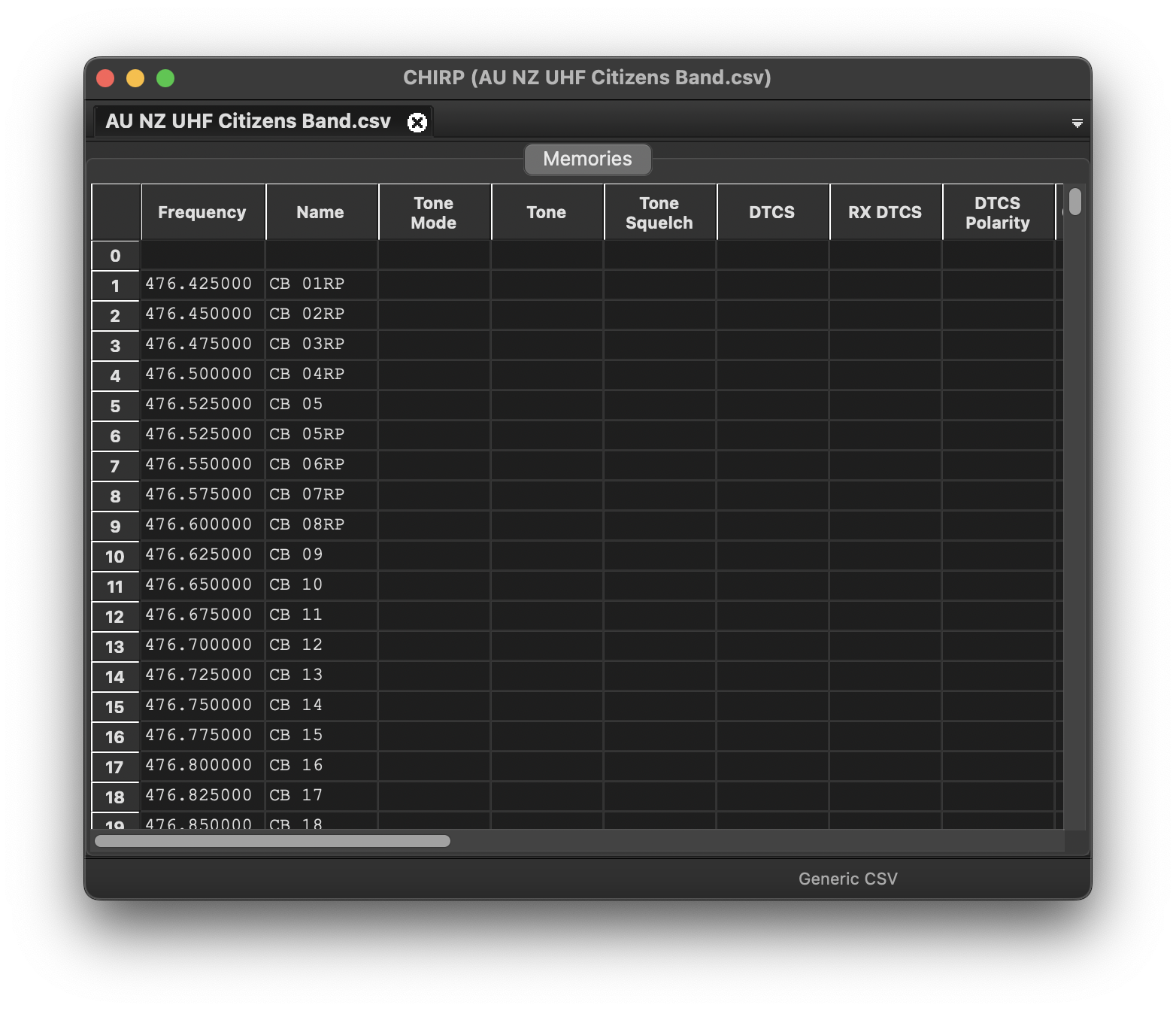The height and width of the screenshot is (1011, 1176).
Task: Select name cell CB 01RP
Action: 322,284
